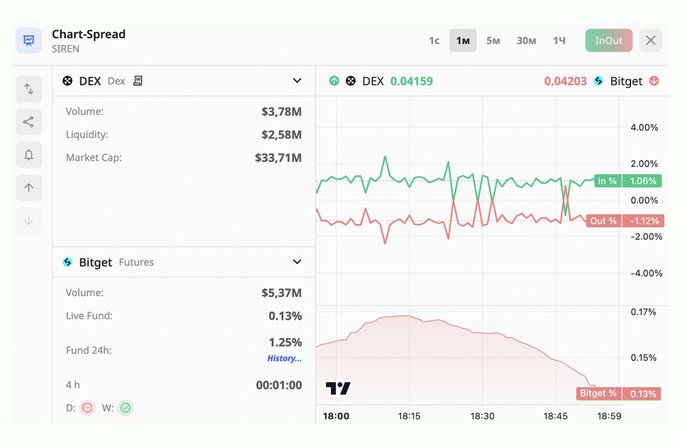Switch to the 1Ч timeframe
Screen dimensions: 680x446
pyautogui.click(x=559, y=40)
